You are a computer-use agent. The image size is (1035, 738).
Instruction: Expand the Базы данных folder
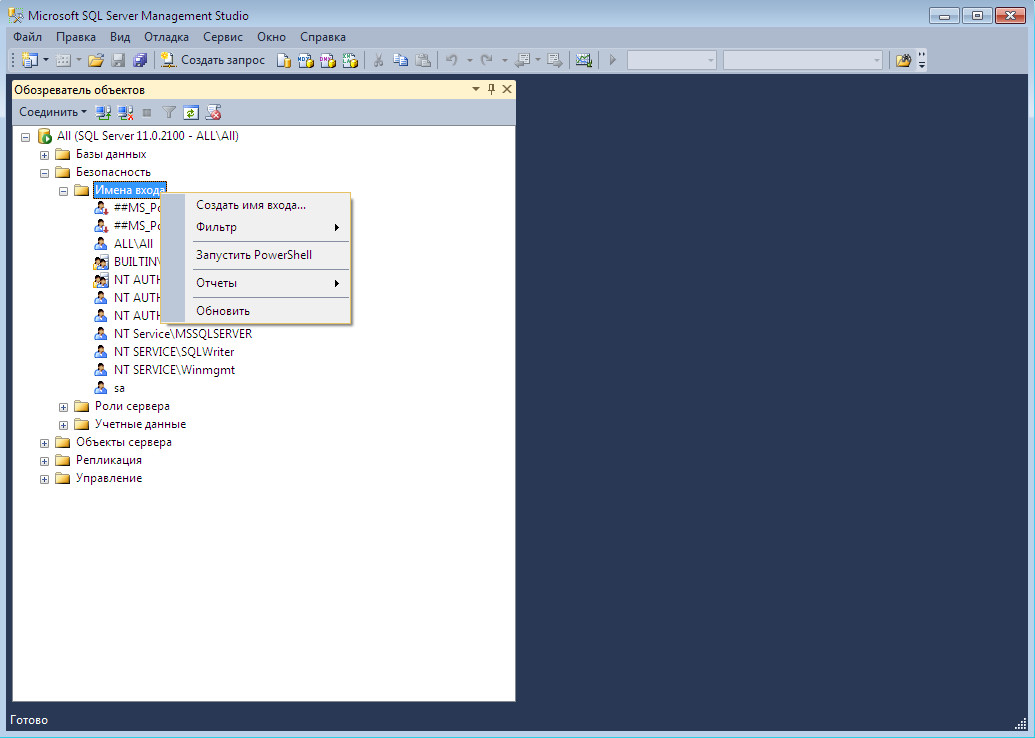(44, 155)
